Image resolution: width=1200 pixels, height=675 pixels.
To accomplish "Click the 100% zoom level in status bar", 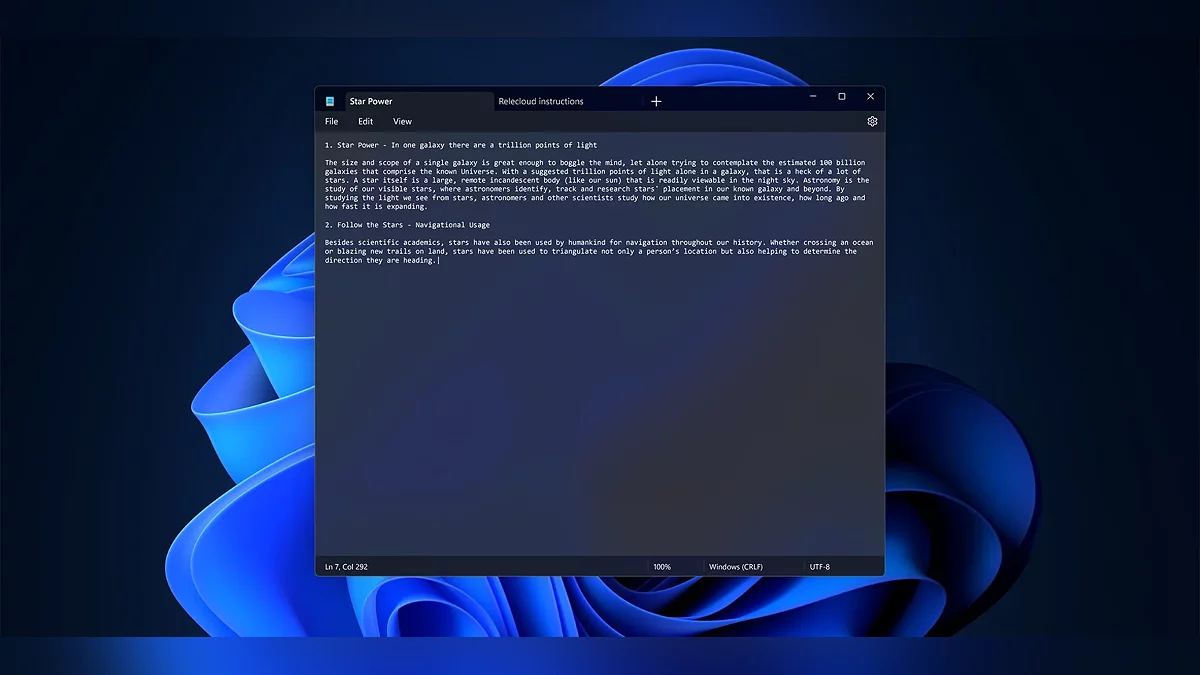I will pyautogui.click(x=662, y=567).
